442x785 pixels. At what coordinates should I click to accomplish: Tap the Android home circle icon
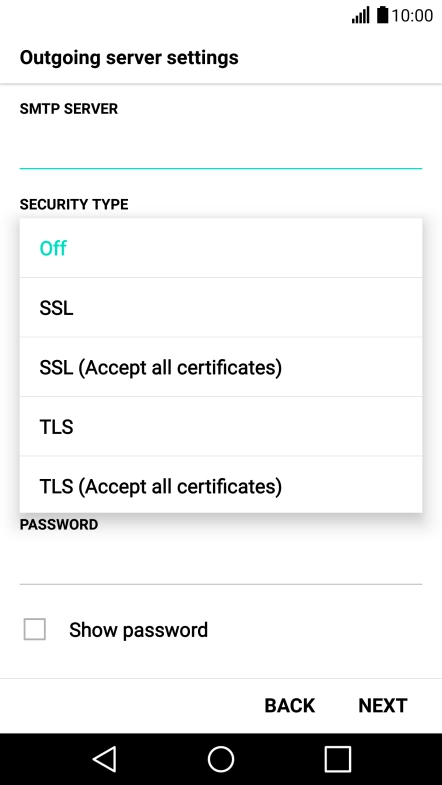pos(221,759)
